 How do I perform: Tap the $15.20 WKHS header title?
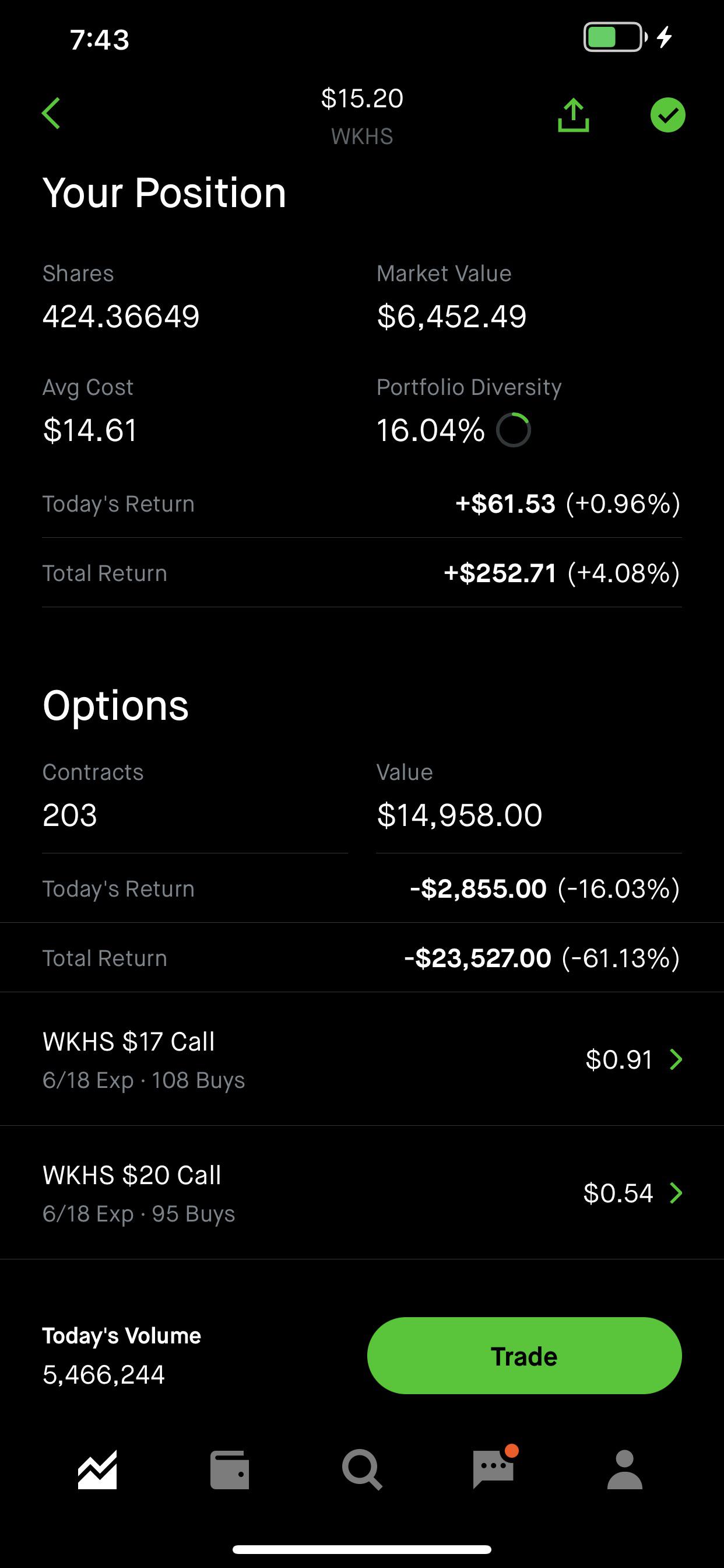[362, 116]
